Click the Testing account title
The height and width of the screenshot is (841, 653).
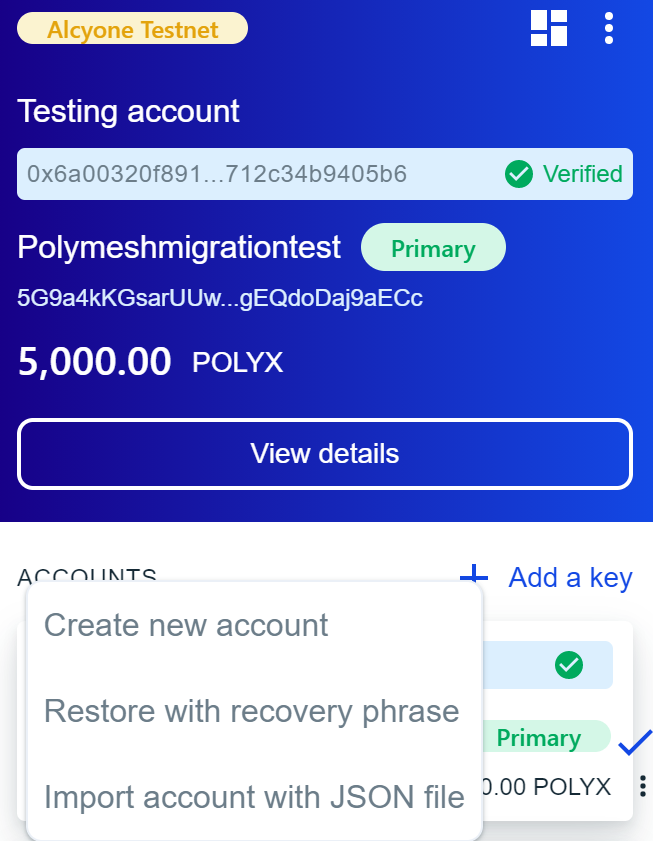point(128,111)
